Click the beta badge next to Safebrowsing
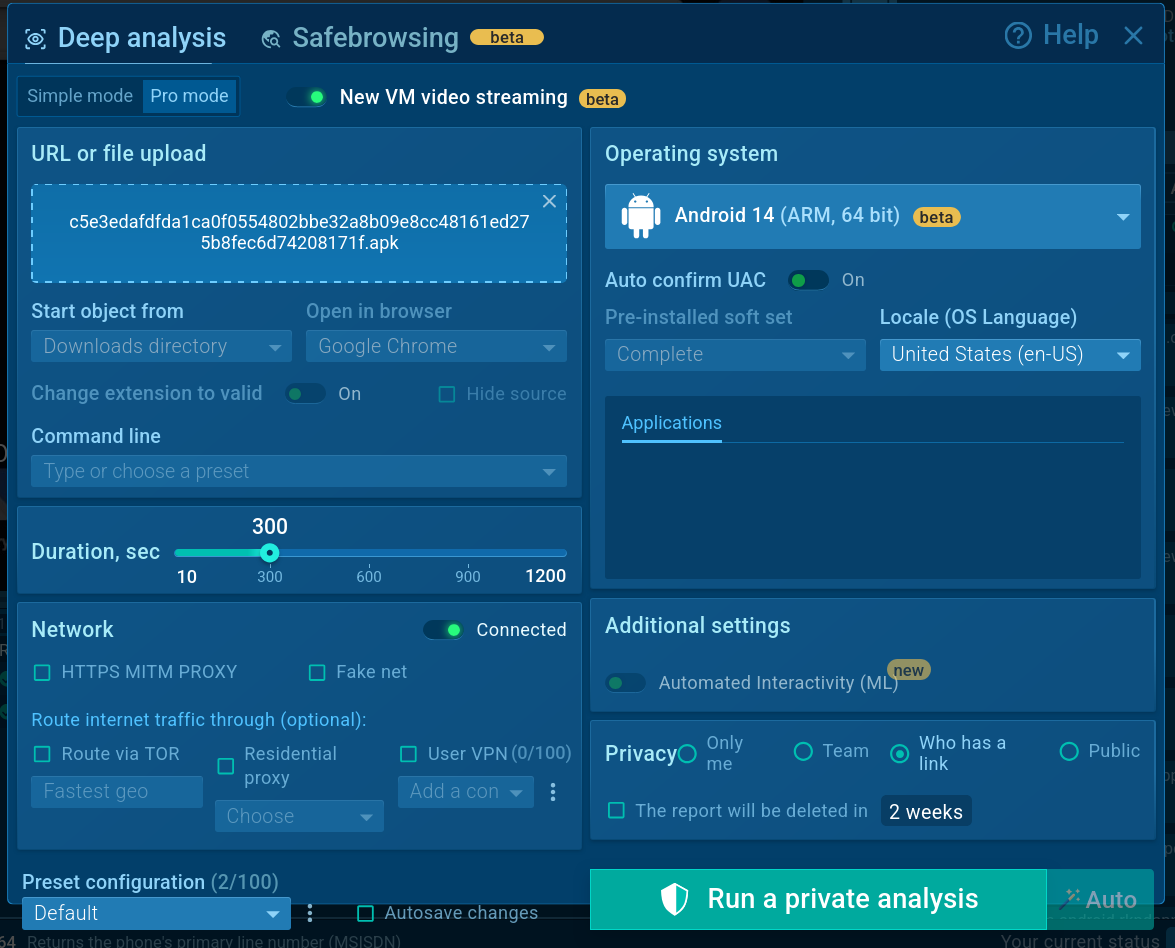This screenshot has width=1175, height=948. pyautogui.click(x=507, y=37)
